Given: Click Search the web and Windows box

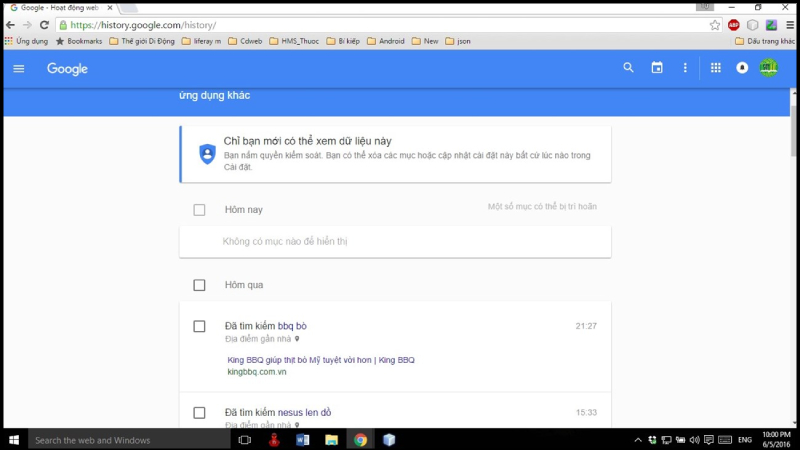Looking at the screenshot, I should 129,440.
